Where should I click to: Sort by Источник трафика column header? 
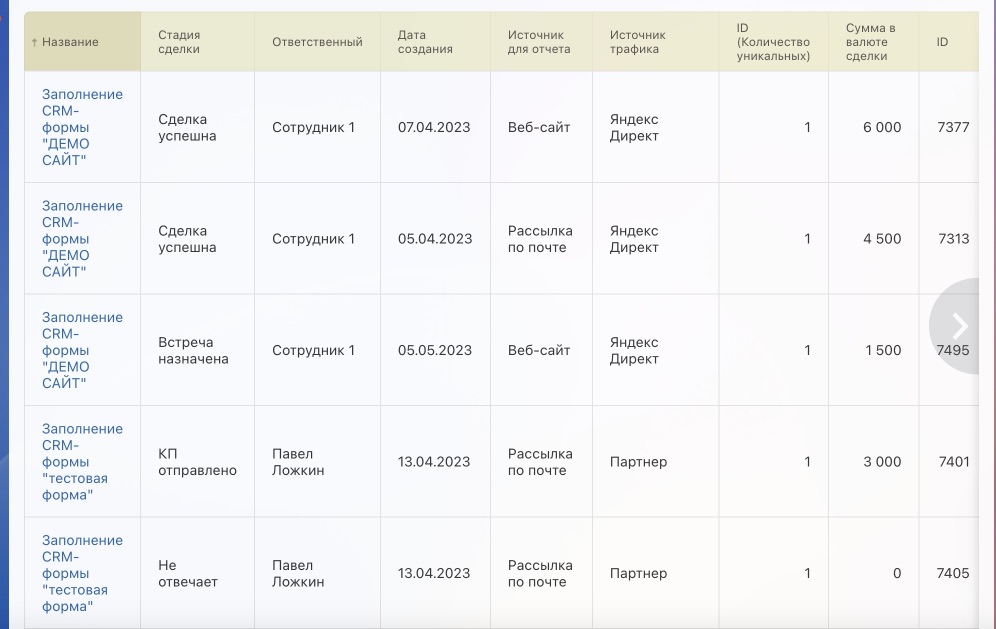click(638, 42)
